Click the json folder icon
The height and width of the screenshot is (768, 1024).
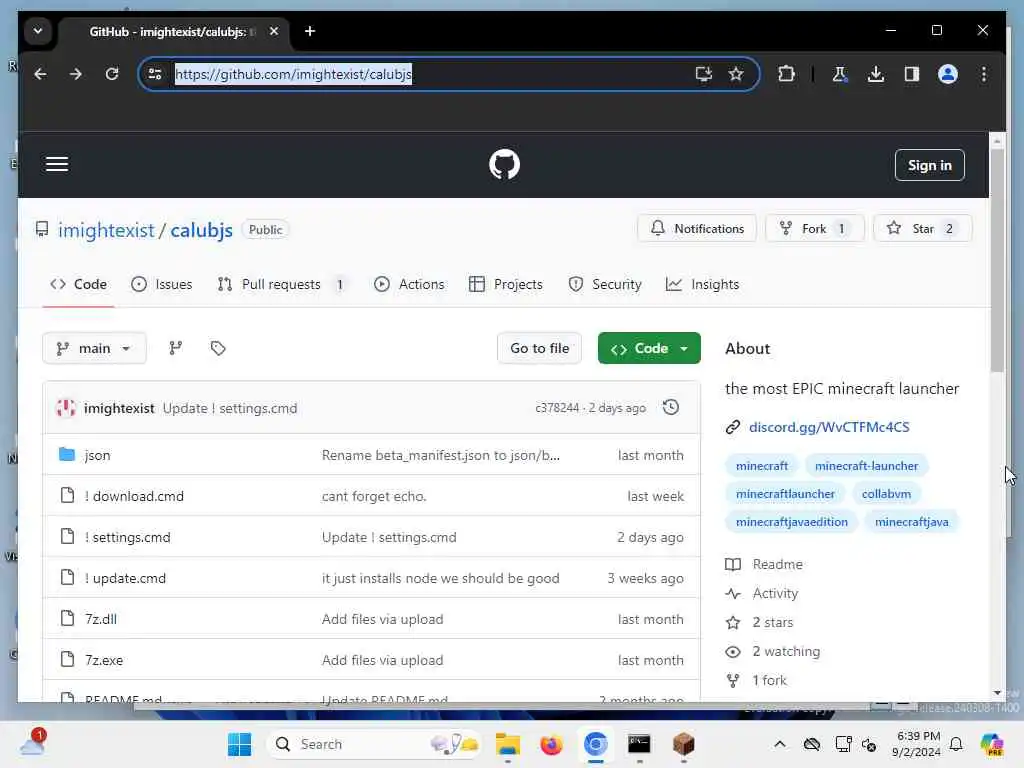(x=67, y=455)
